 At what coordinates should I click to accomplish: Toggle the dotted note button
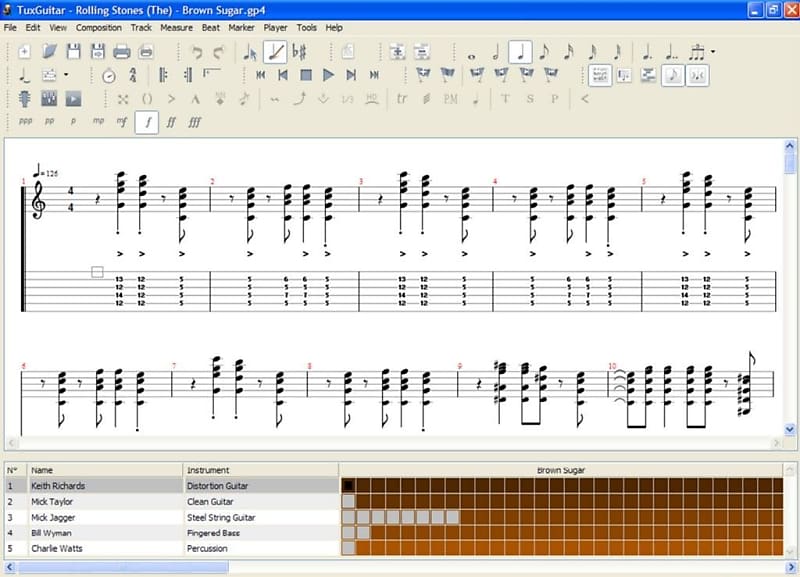point(648,51)
